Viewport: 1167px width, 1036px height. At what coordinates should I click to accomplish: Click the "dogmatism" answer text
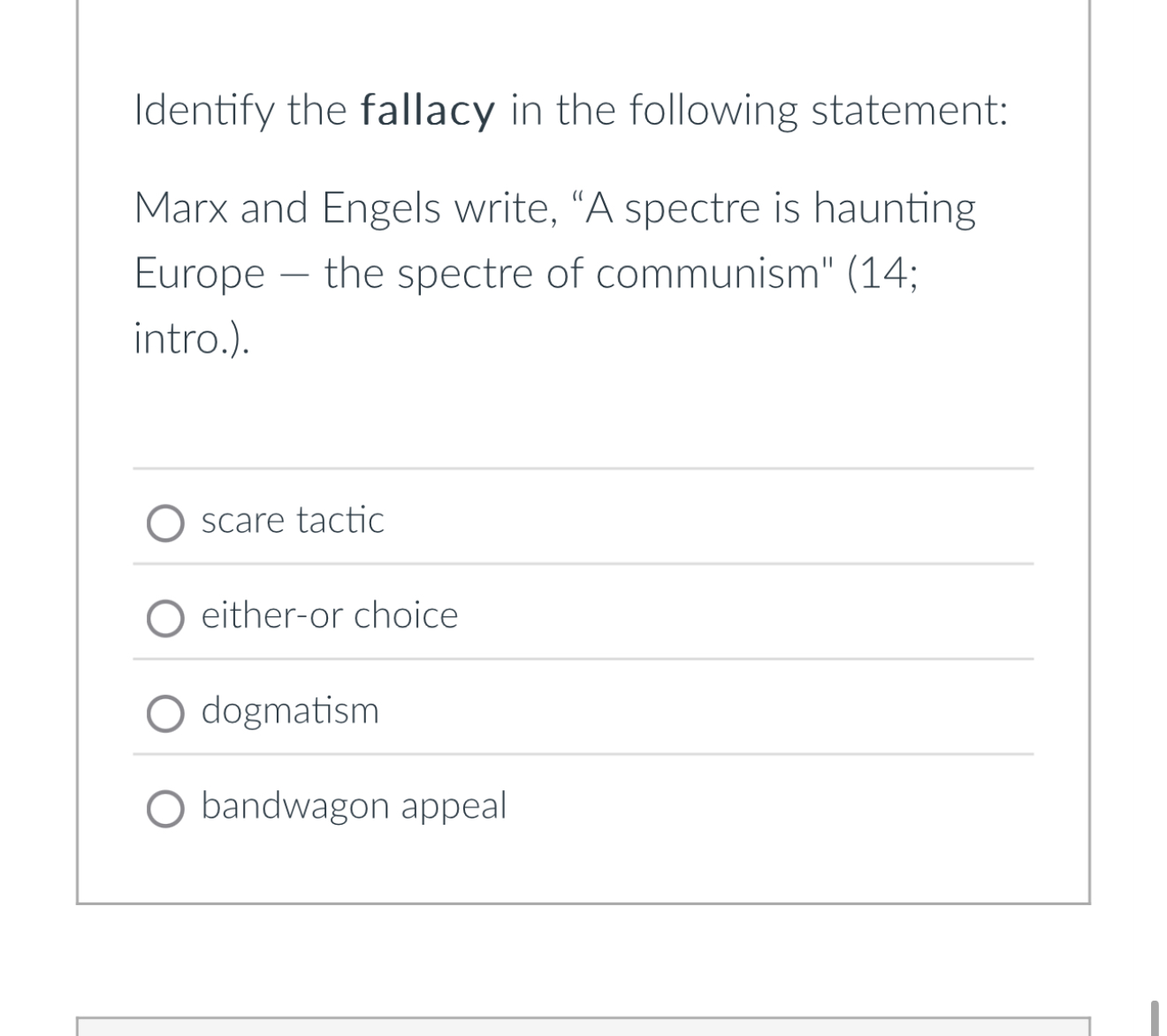(x=289, y=712)
